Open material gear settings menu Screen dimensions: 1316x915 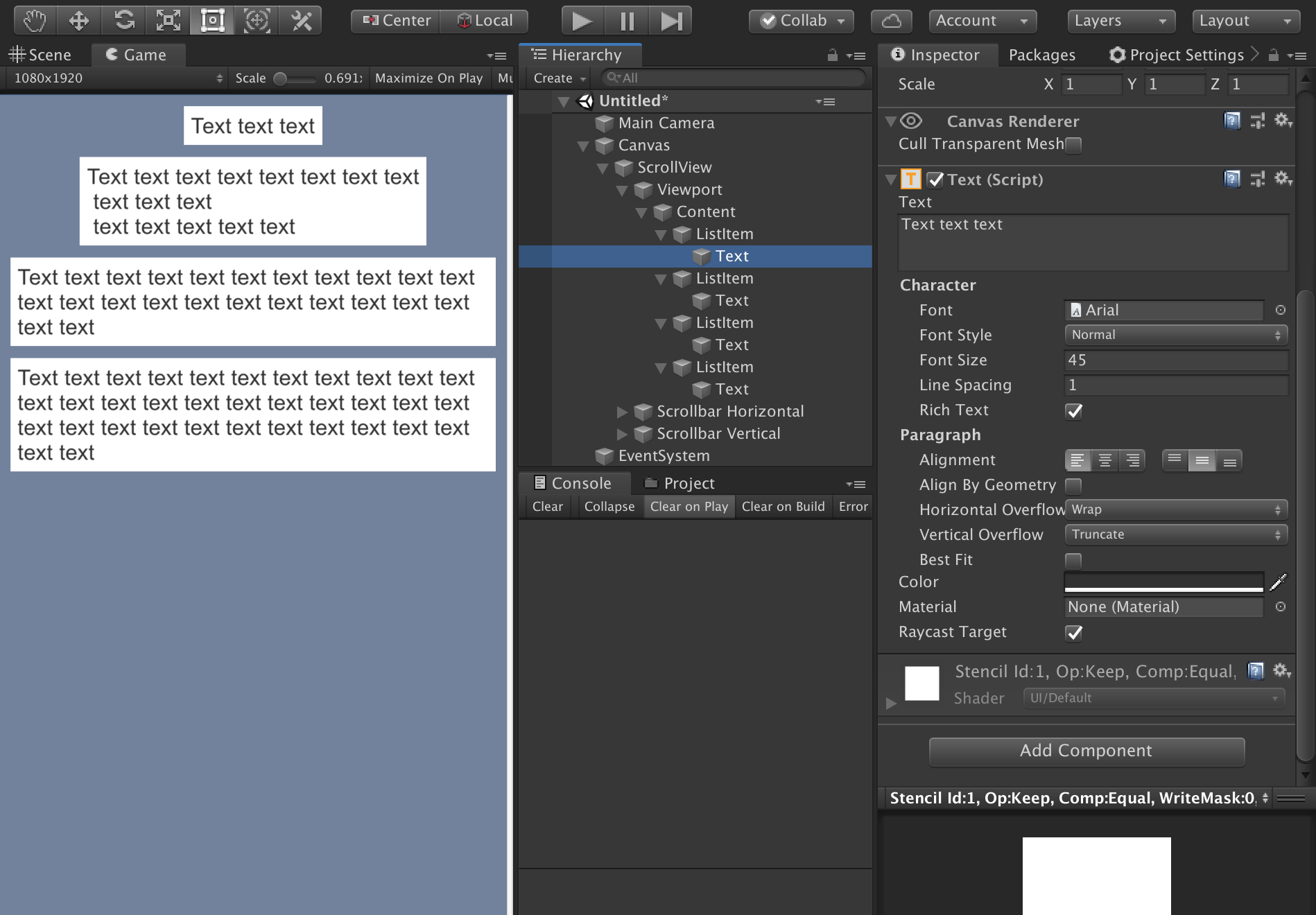[x=1282, y=670]
